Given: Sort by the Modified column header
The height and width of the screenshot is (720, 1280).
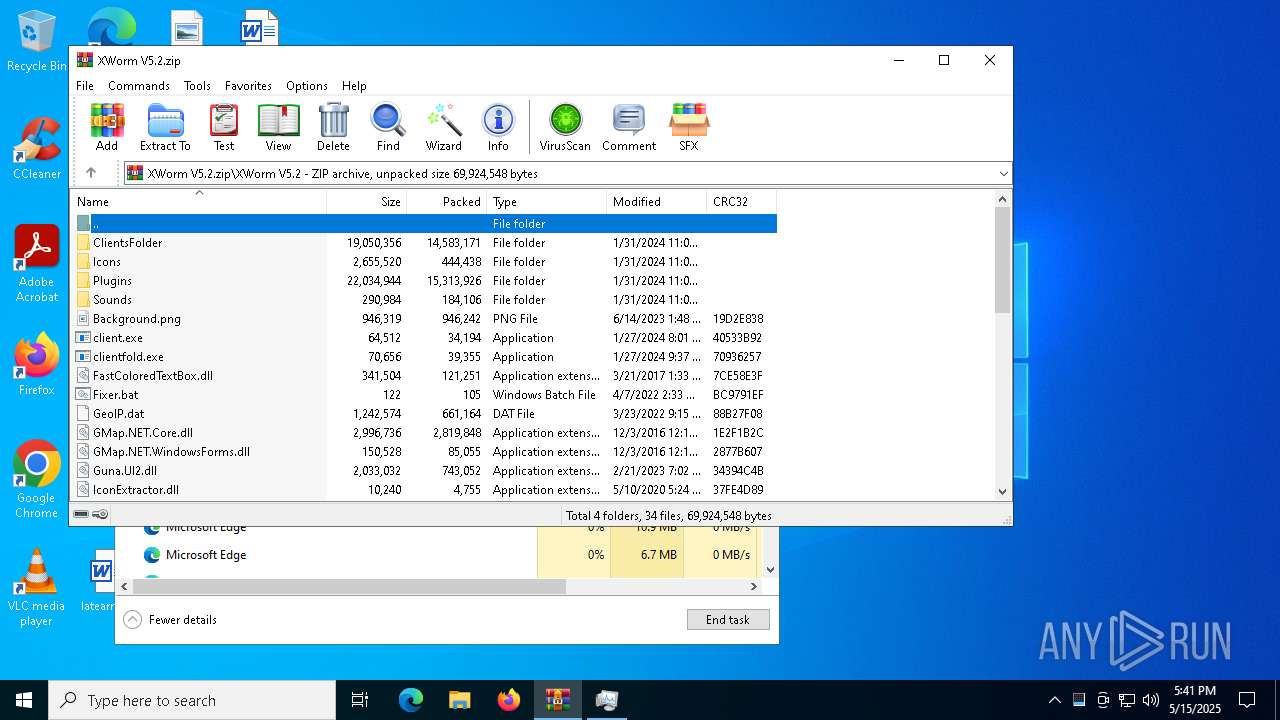Looking at the screenshot, I should click(656, 202).
